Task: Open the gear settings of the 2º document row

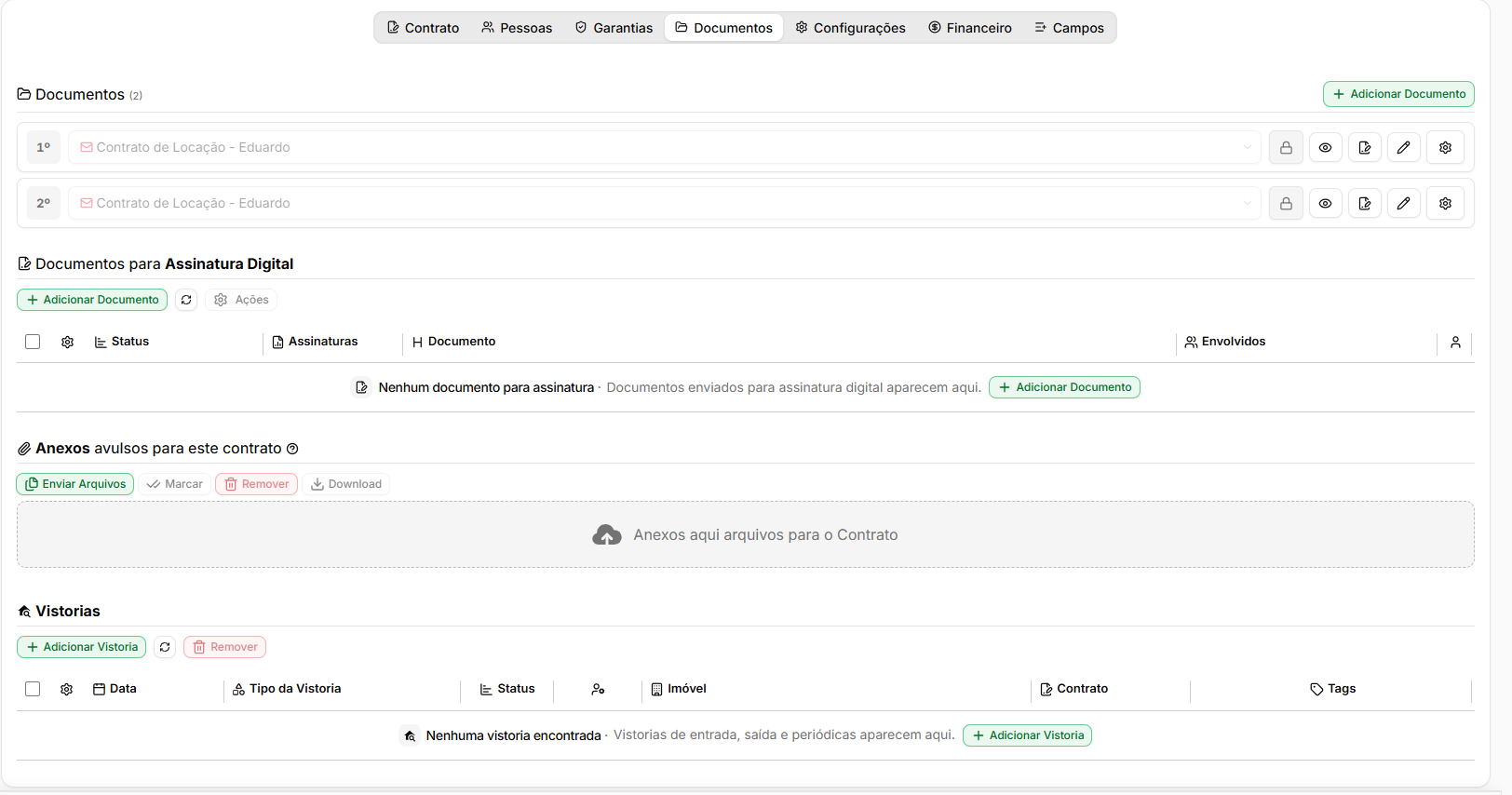Action: [x=1445, y=203]
